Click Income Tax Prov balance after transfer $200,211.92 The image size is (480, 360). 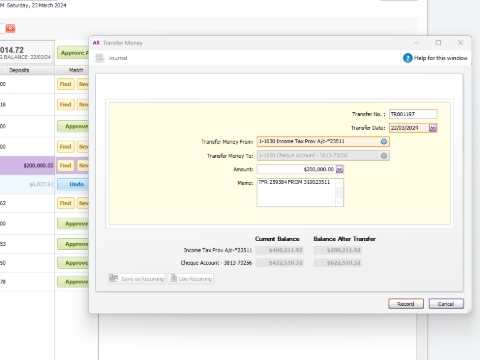(x=338, y=250)
